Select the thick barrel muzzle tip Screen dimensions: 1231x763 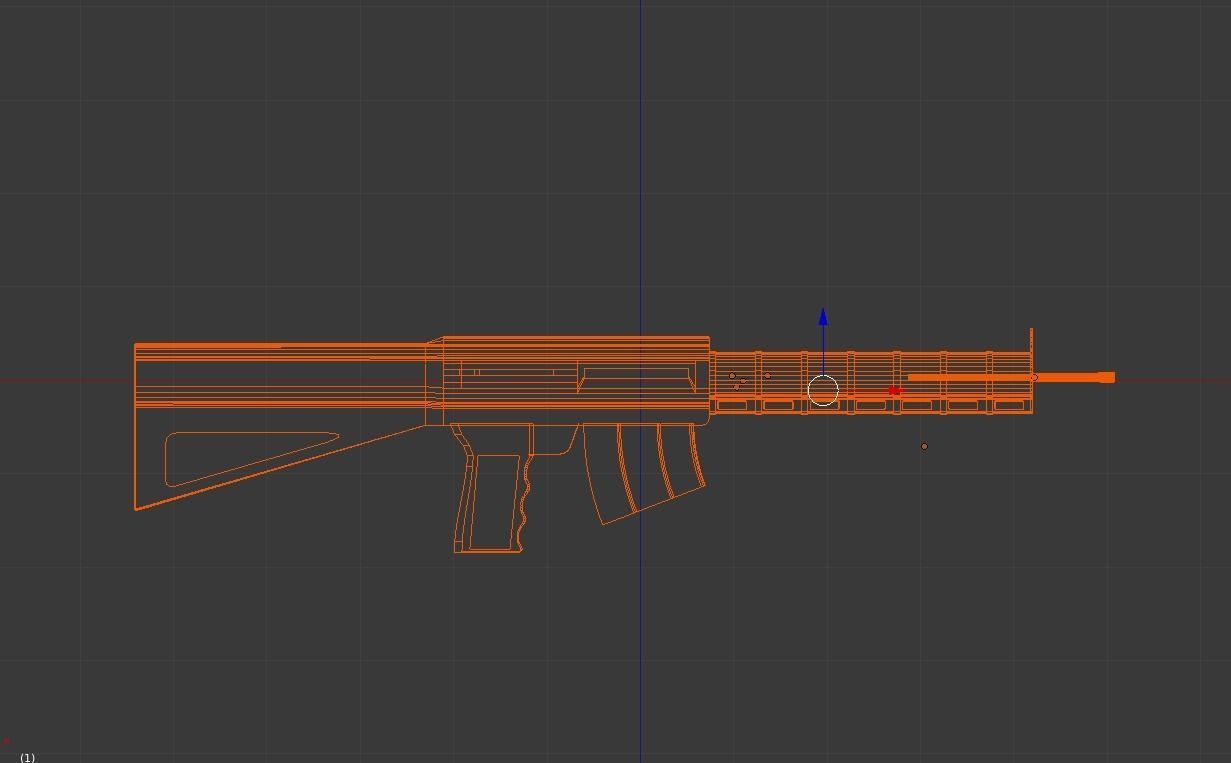(1106, 377)
